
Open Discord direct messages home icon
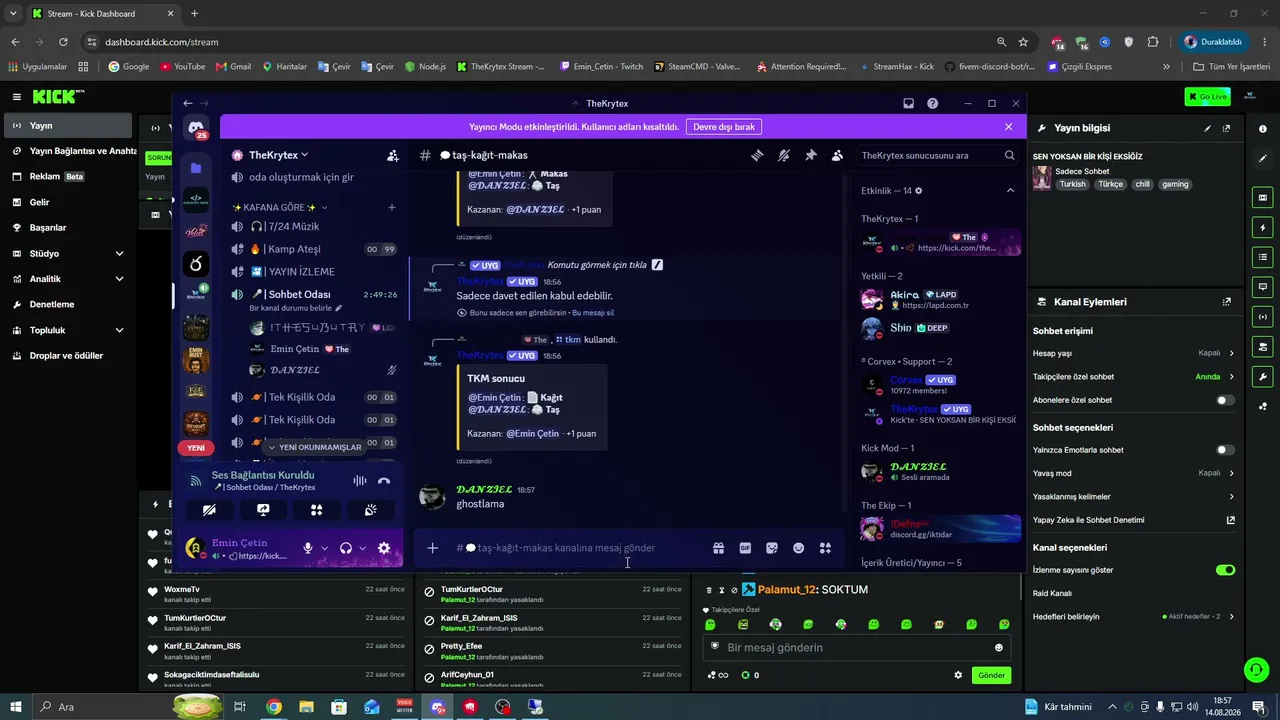(196, 128)
